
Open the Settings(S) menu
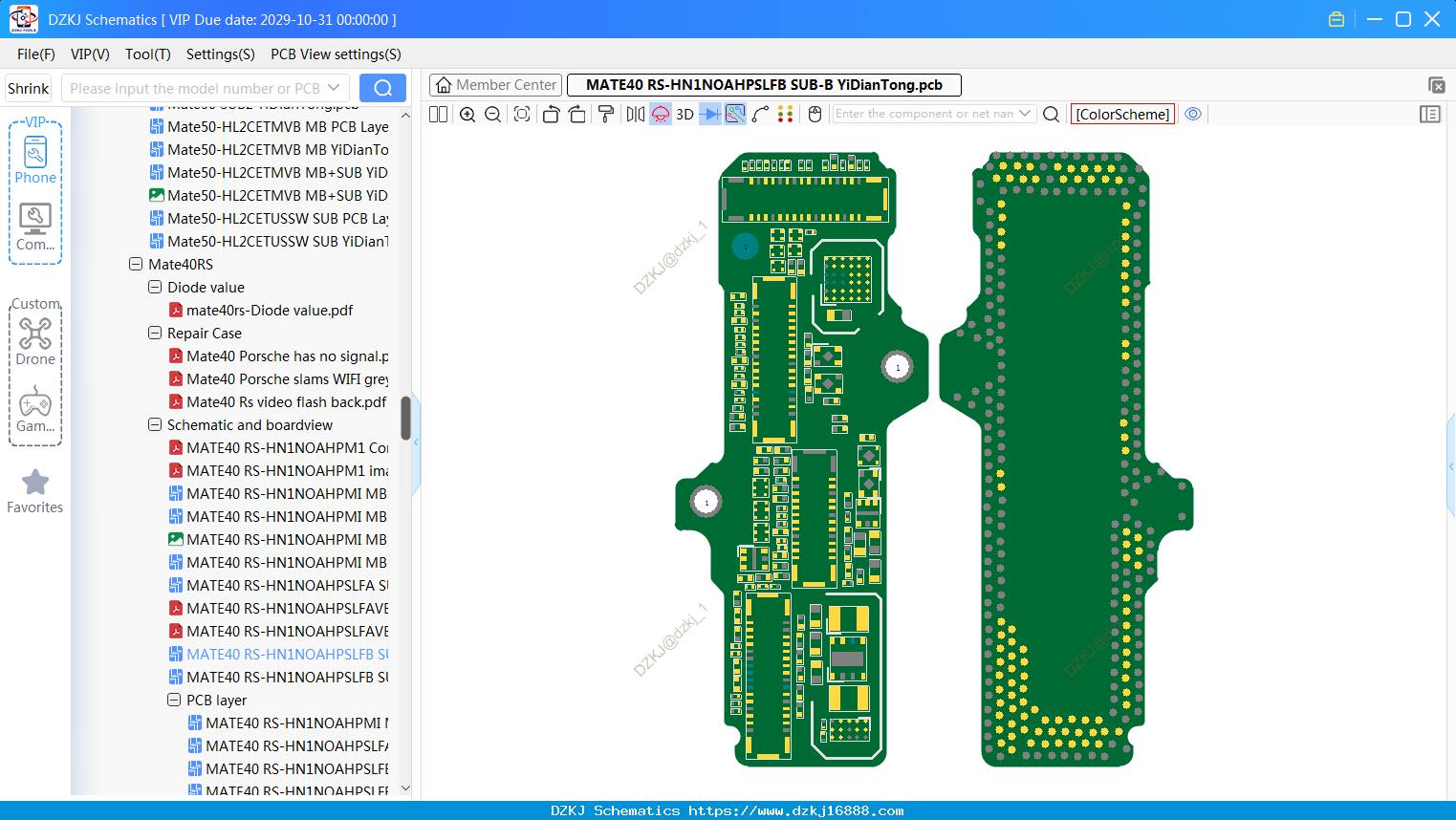(221, 54)
